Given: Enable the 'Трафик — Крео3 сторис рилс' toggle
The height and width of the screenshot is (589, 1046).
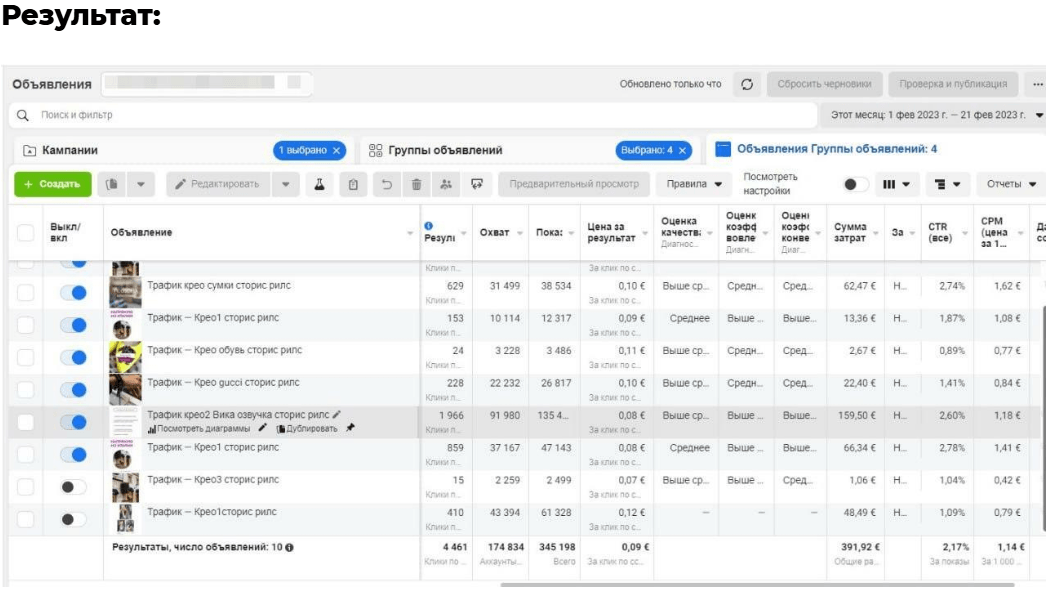Looking at the screenshot, I should 73,487.
